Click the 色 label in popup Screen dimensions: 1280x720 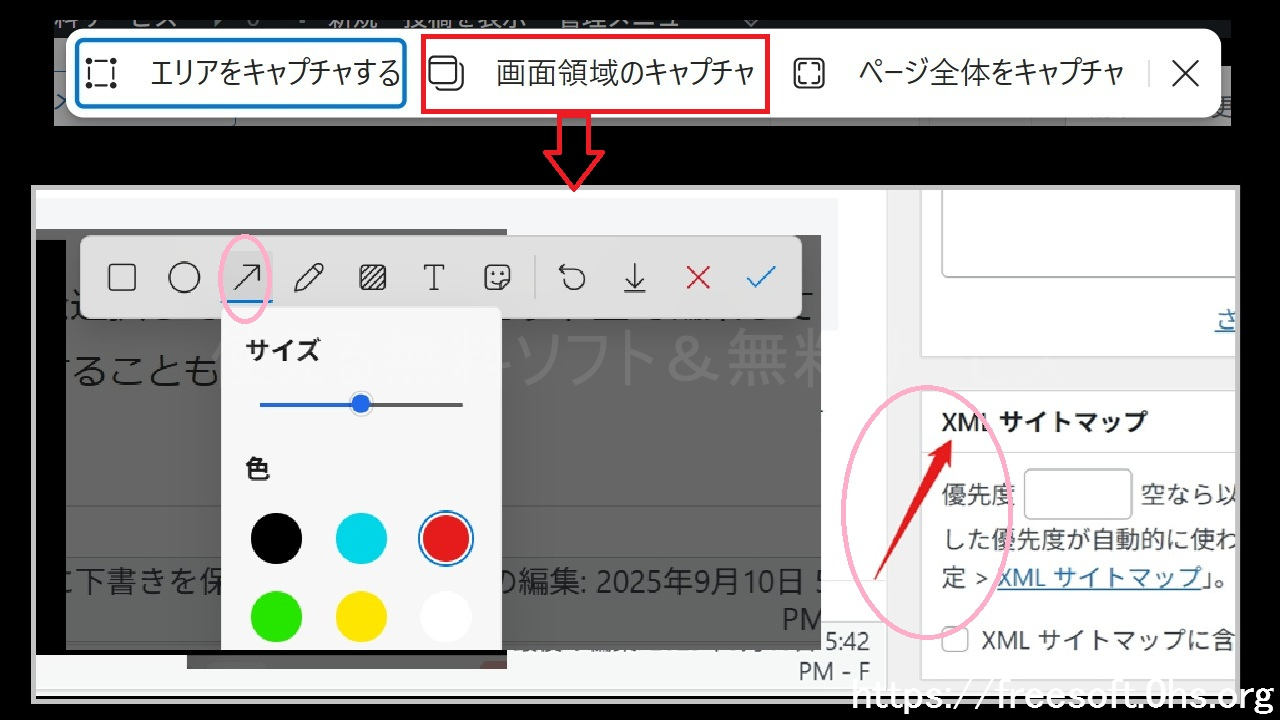(x=258, y=468)
